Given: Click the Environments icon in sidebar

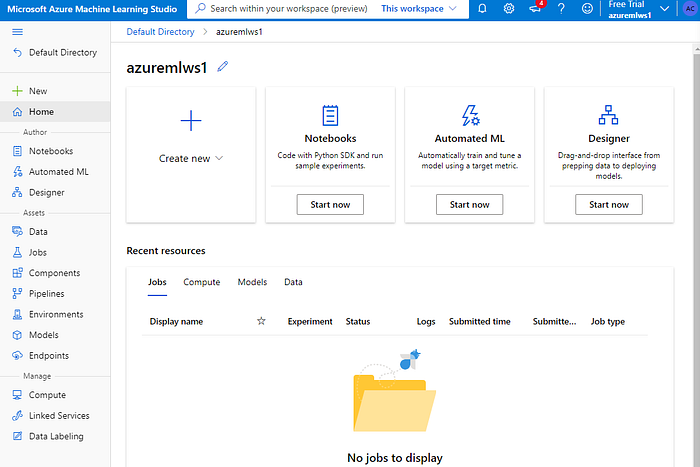Looking at the screenshot, I should (17, 314).
